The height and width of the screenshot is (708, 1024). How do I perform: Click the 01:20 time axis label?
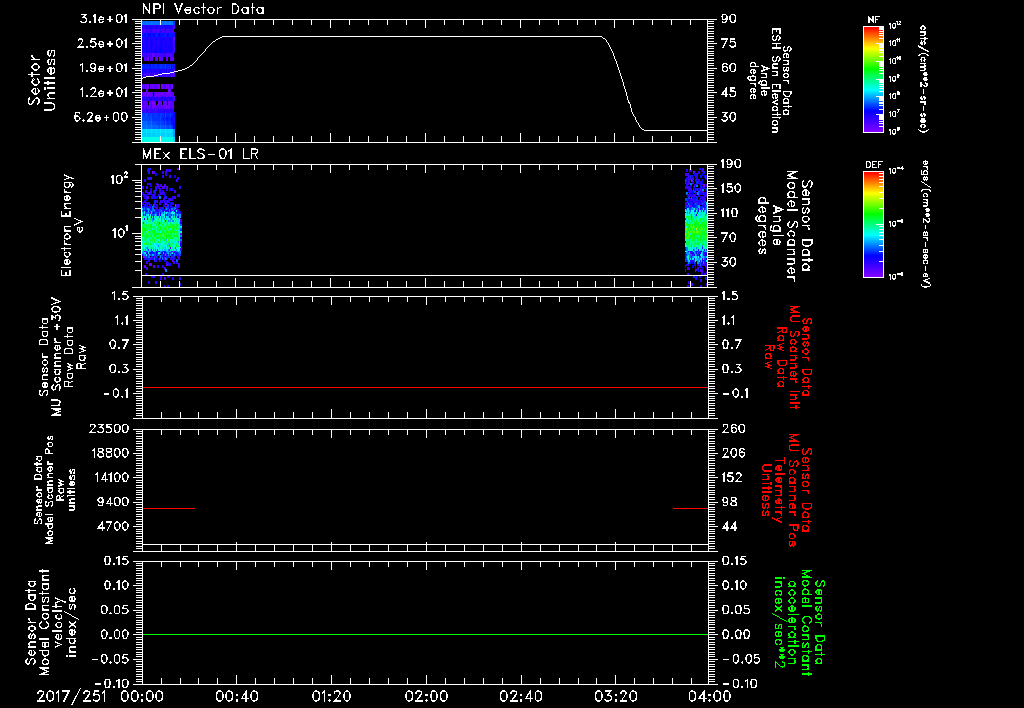point(331,696)
